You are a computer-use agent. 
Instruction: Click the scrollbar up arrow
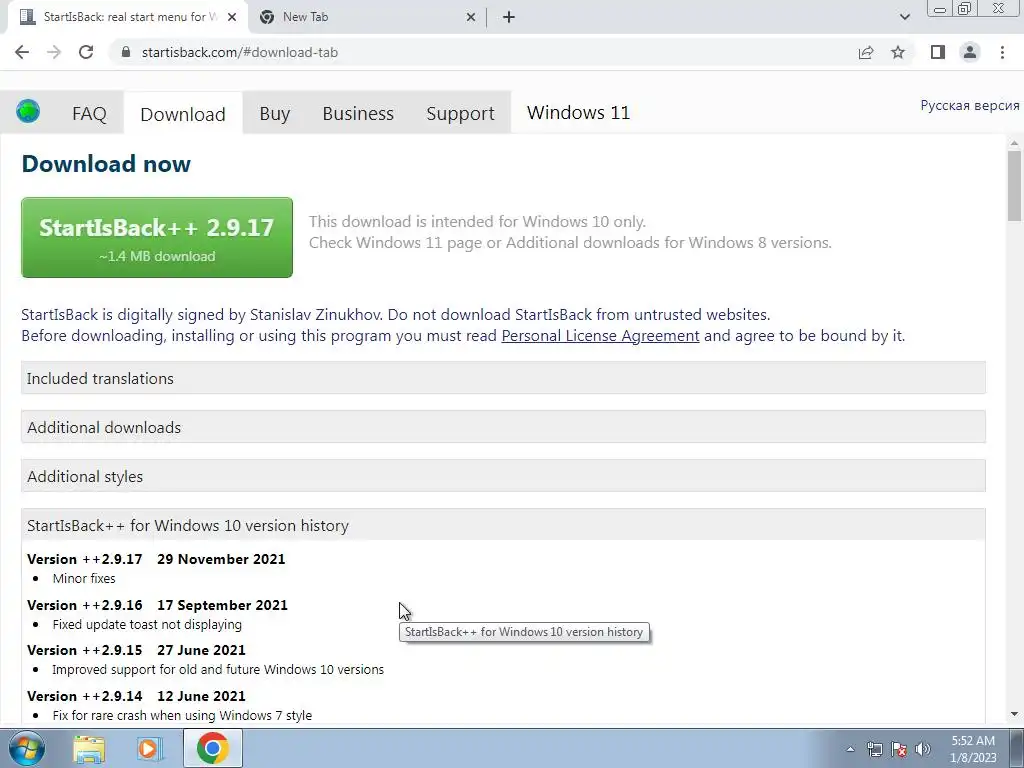coord(1014,142)
